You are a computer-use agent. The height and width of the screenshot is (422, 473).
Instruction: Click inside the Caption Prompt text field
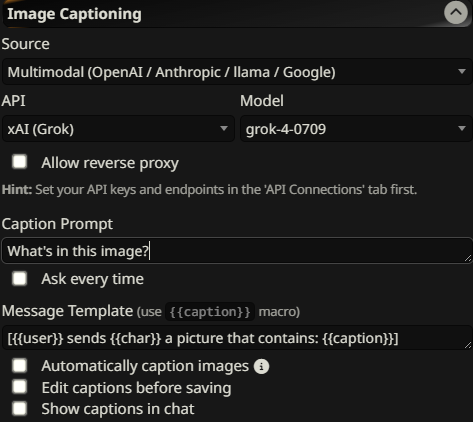pos(237,251)
